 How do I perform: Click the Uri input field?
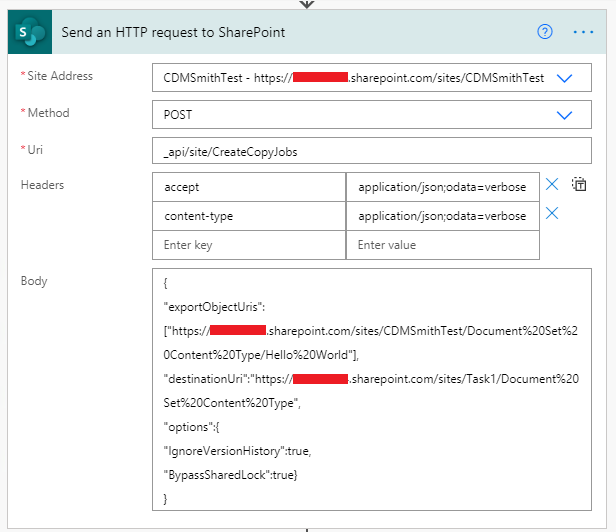pyautogui.click(x=372, y=151)
